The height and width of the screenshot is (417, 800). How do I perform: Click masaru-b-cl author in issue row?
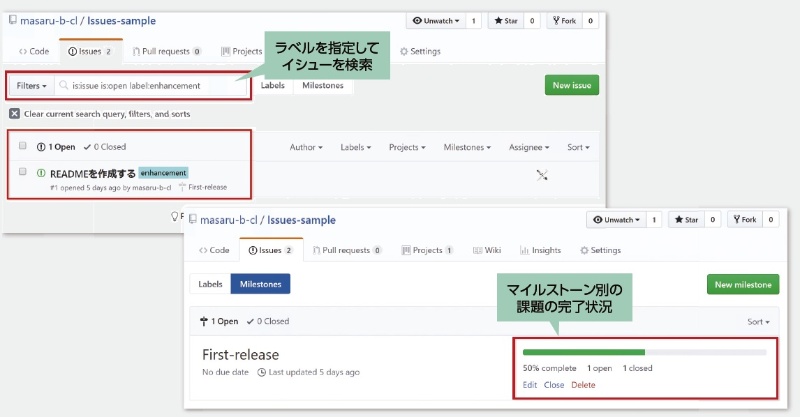coord(152,187)
